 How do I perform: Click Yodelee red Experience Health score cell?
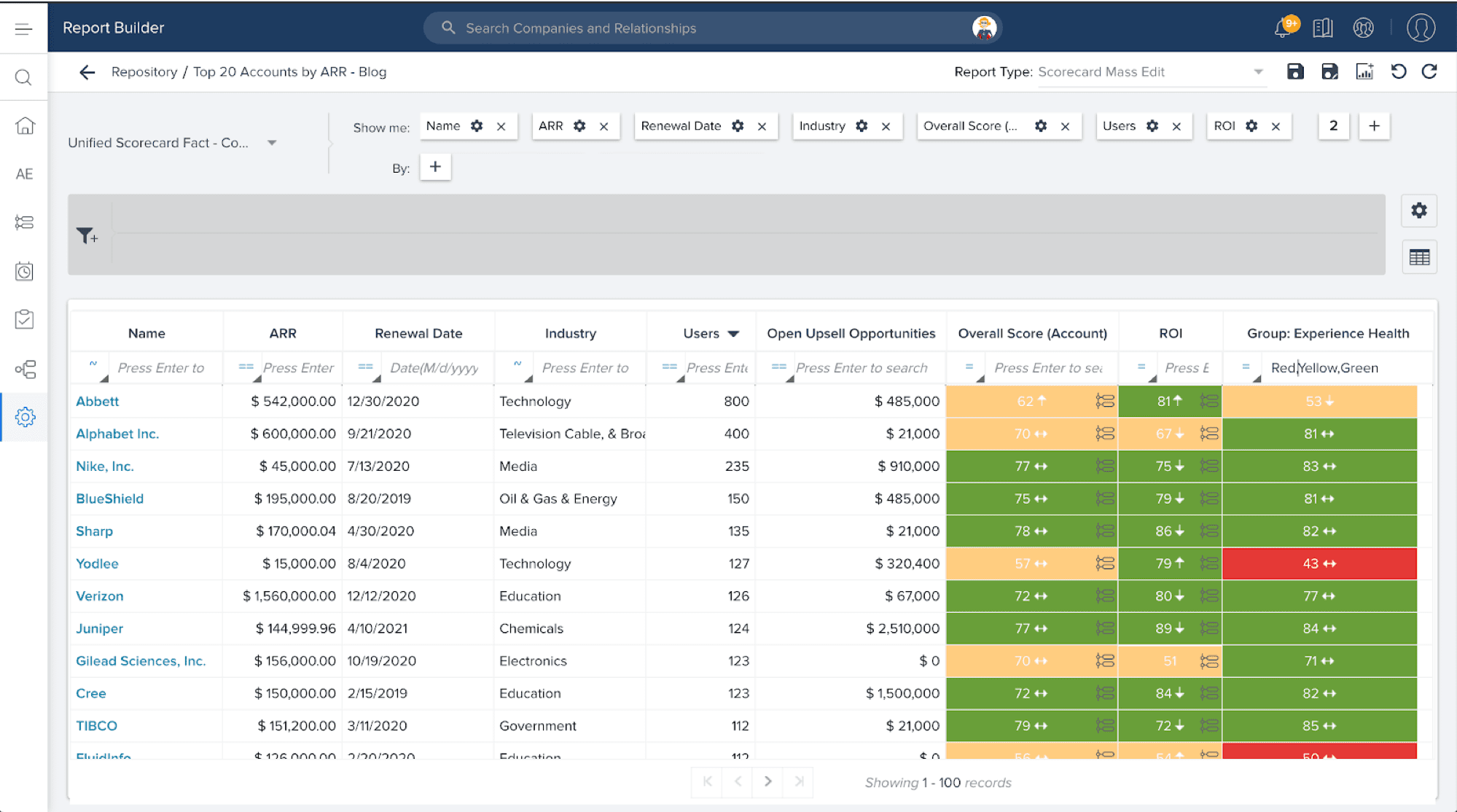tap(1319, 563)
